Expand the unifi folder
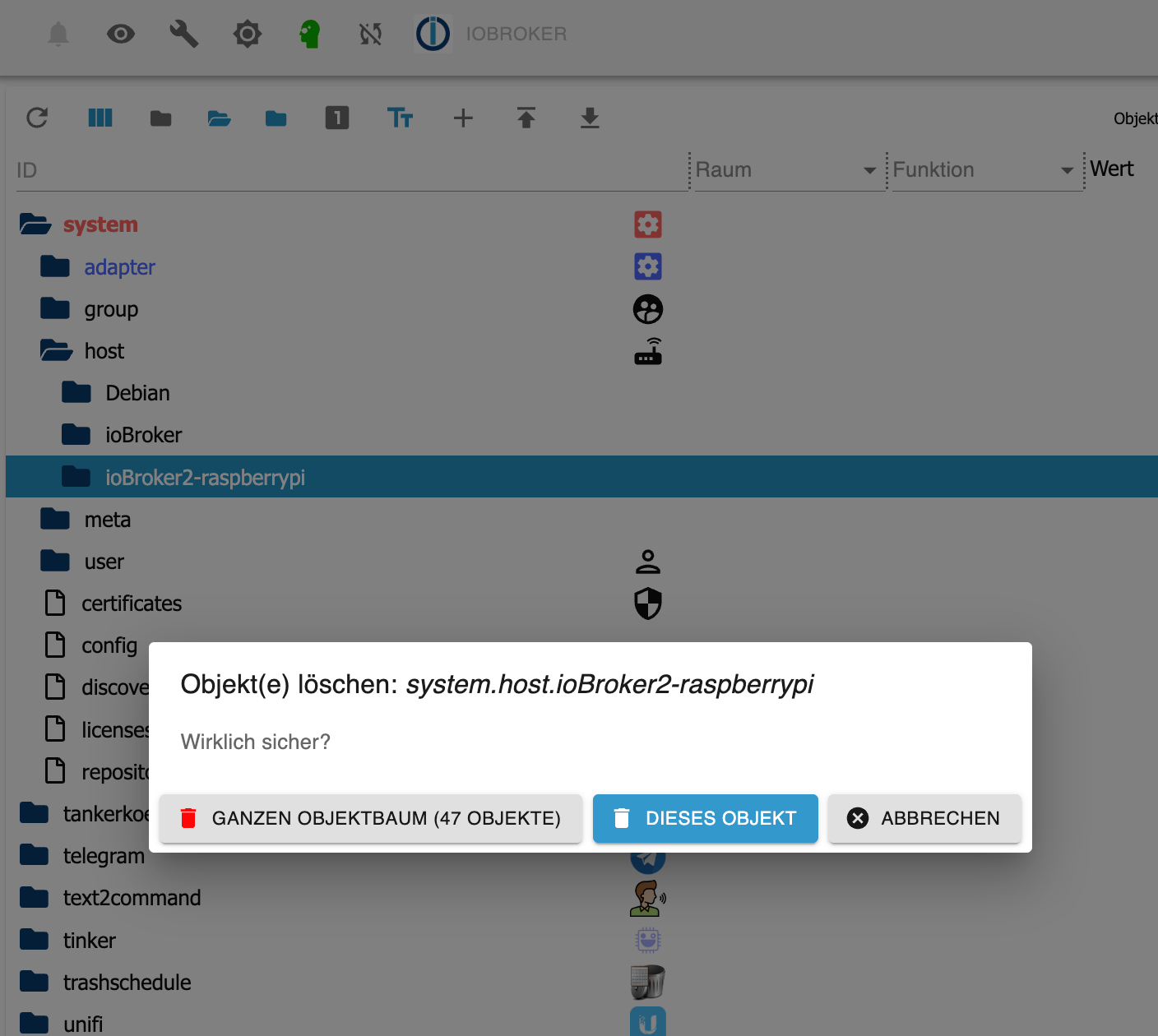 tap(35, 1023)
